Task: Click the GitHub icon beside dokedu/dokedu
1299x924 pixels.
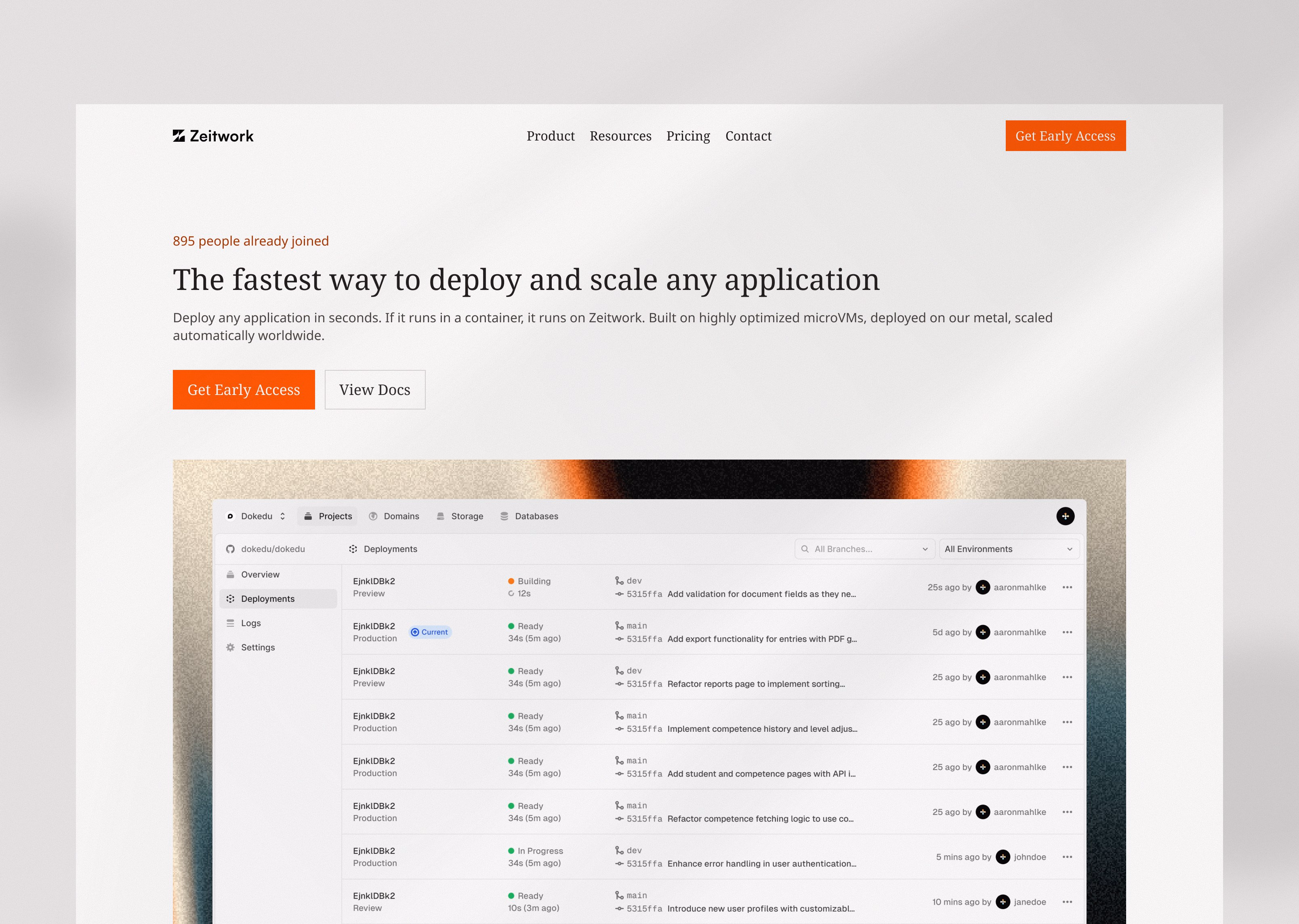Action: pyautogui.click(x=231, y=549)
